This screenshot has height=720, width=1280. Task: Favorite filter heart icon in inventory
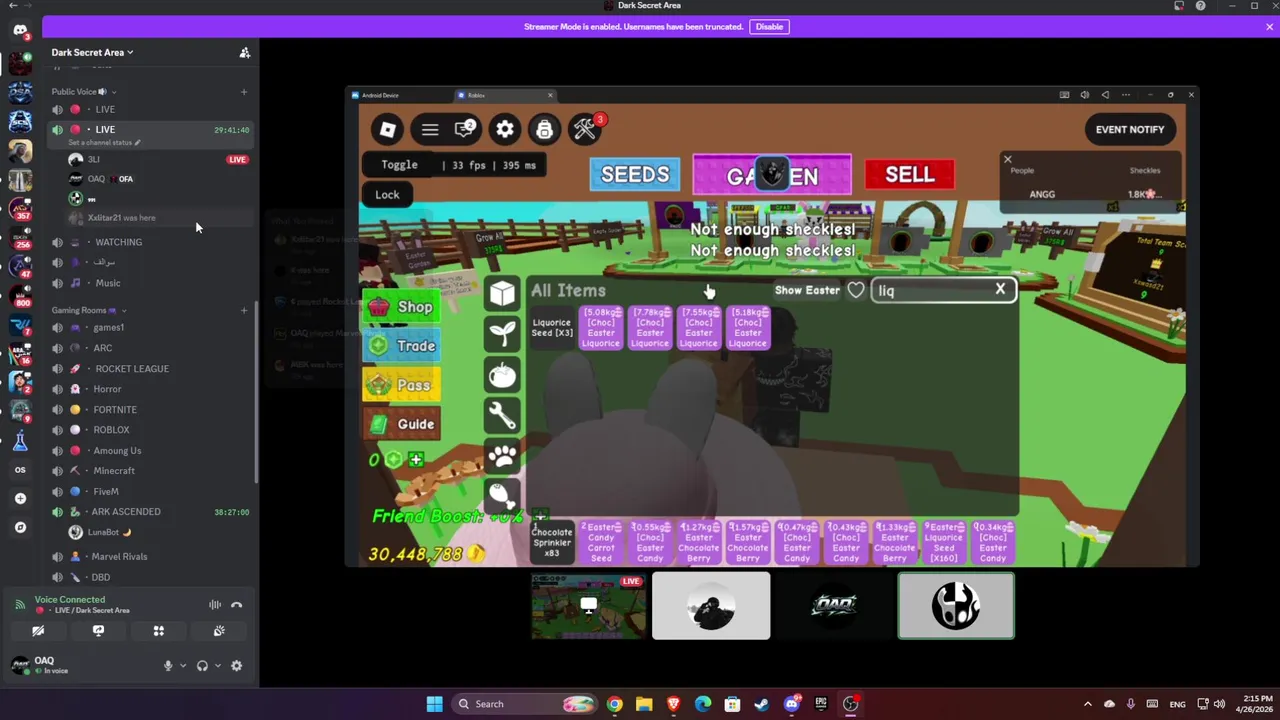[856, 290]
